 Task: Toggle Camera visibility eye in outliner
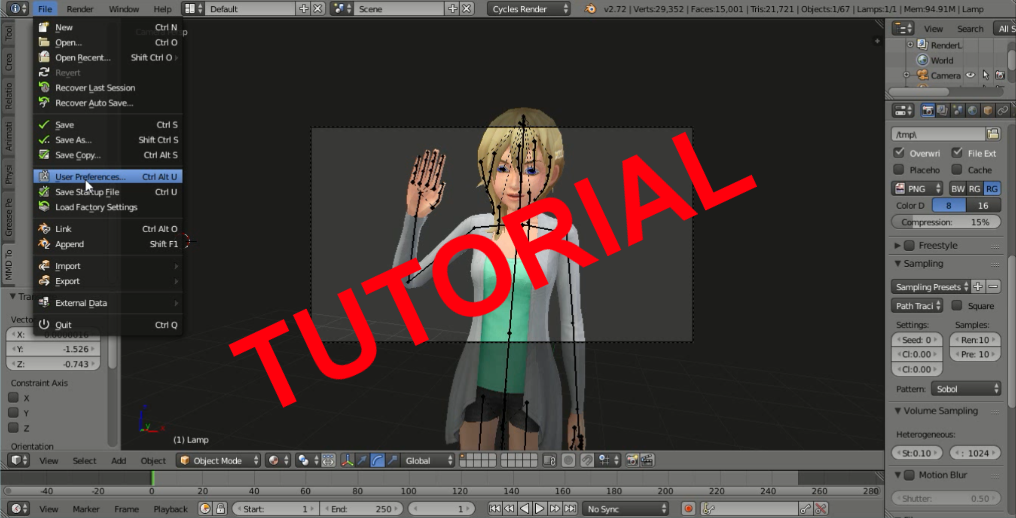(971, 75)
